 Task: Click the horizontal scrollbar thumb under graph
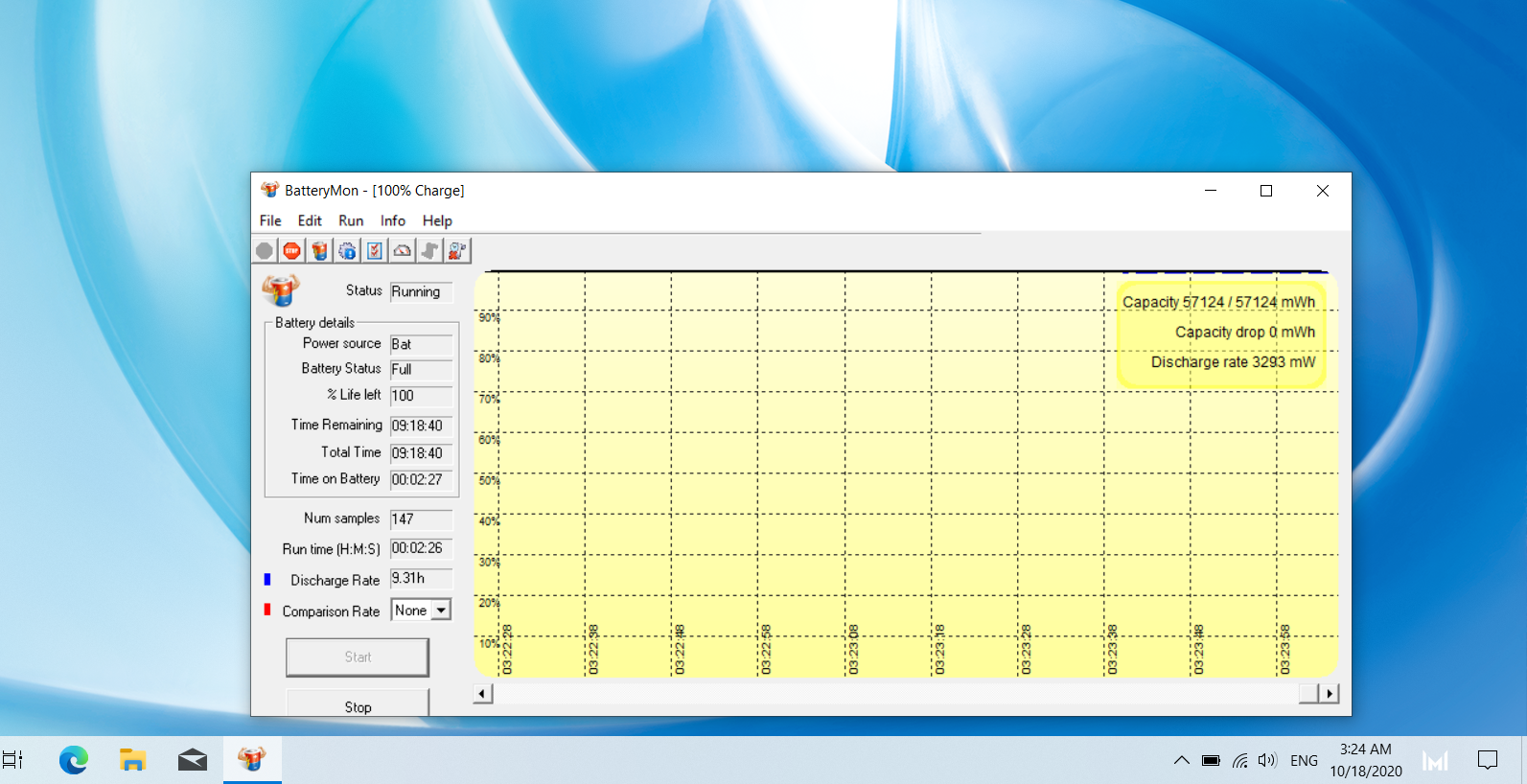(x=1308, y=694)
